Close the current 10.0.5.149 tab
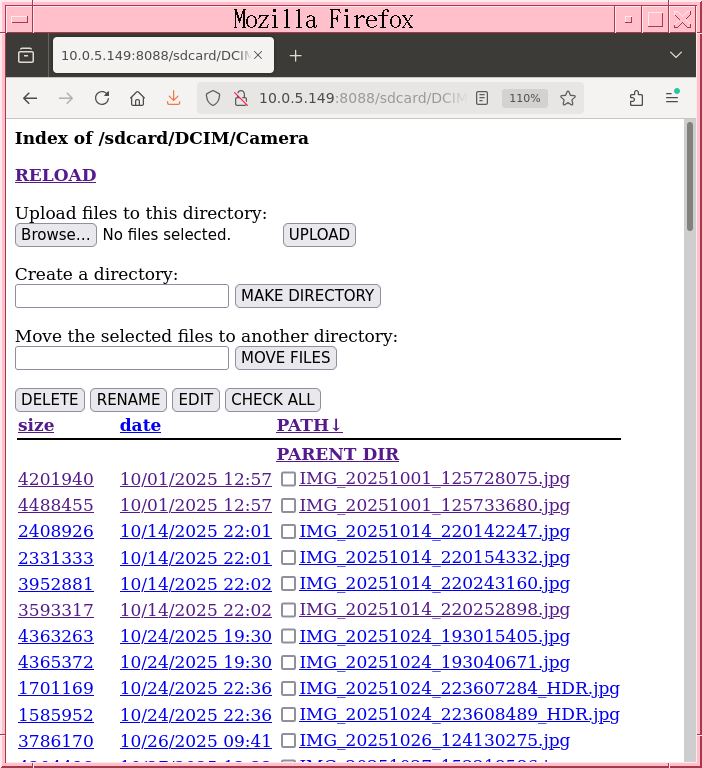Viewport: 702px width, 768px height. tap(259, 56)
